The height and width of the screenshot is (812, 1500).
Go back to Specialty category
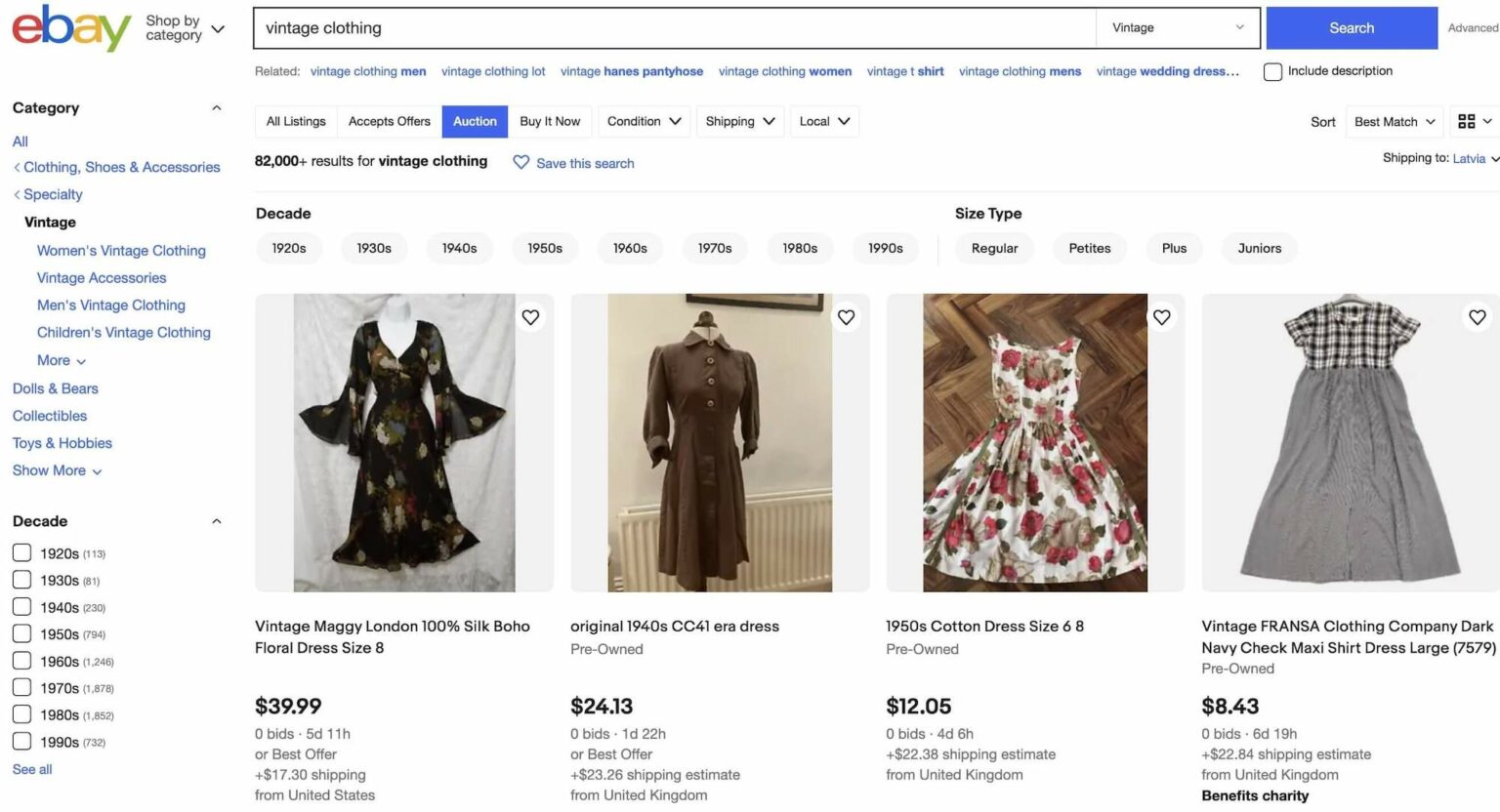click(53, 194)
